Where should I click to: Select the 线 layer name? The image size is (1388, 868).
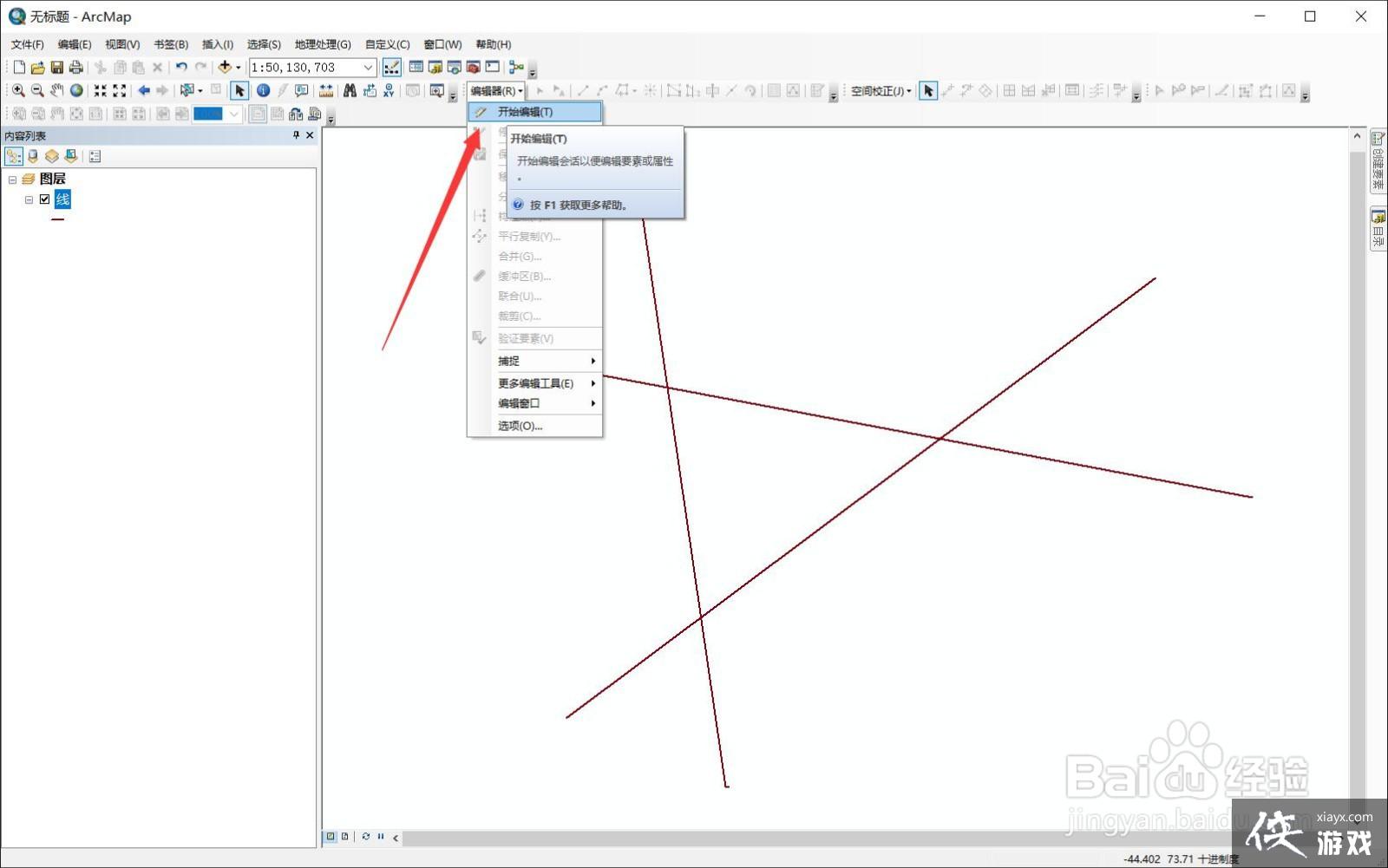coord(62,199)
